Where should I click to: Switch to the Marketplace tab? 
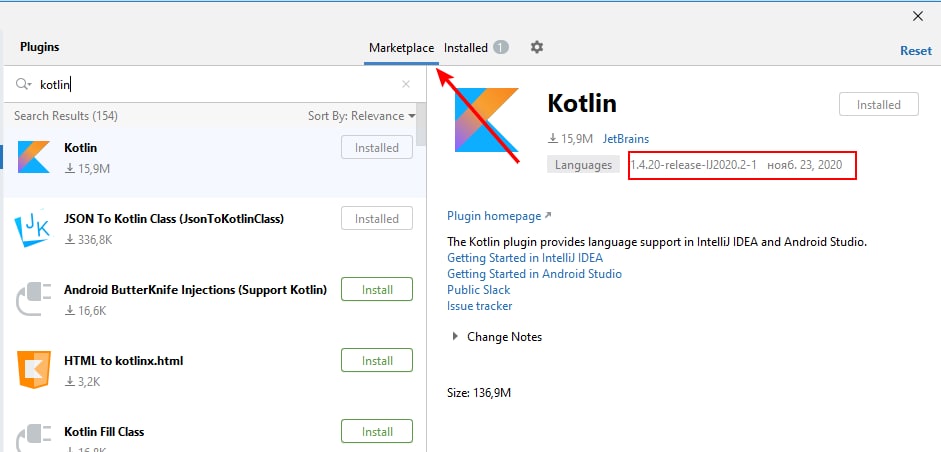click(401, 47)
